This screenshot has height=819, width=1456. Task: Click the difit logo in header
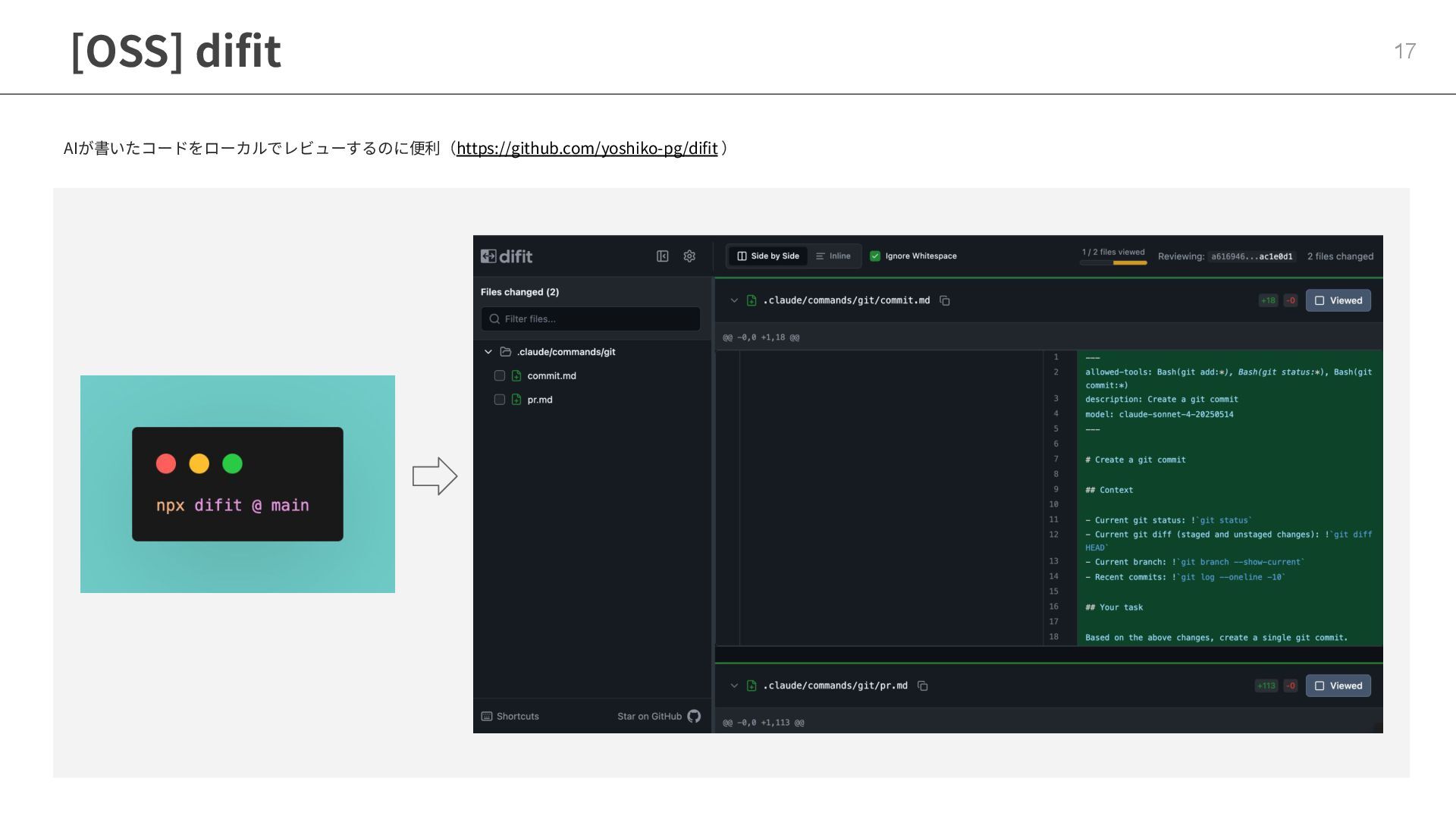[507, 256]
